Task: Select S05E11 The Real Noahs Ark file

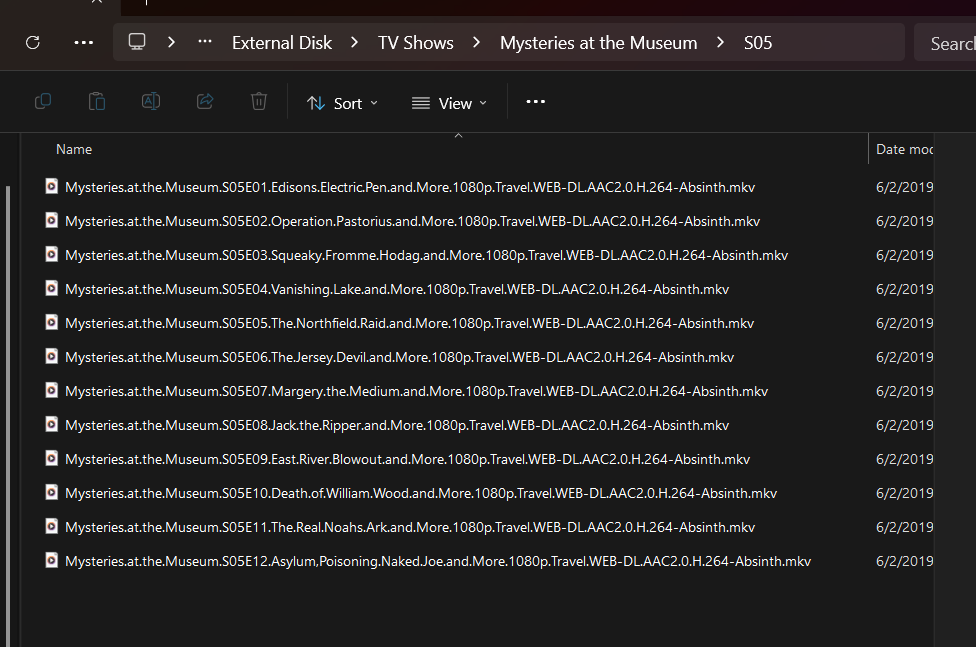Action: (x=410, y=527)
